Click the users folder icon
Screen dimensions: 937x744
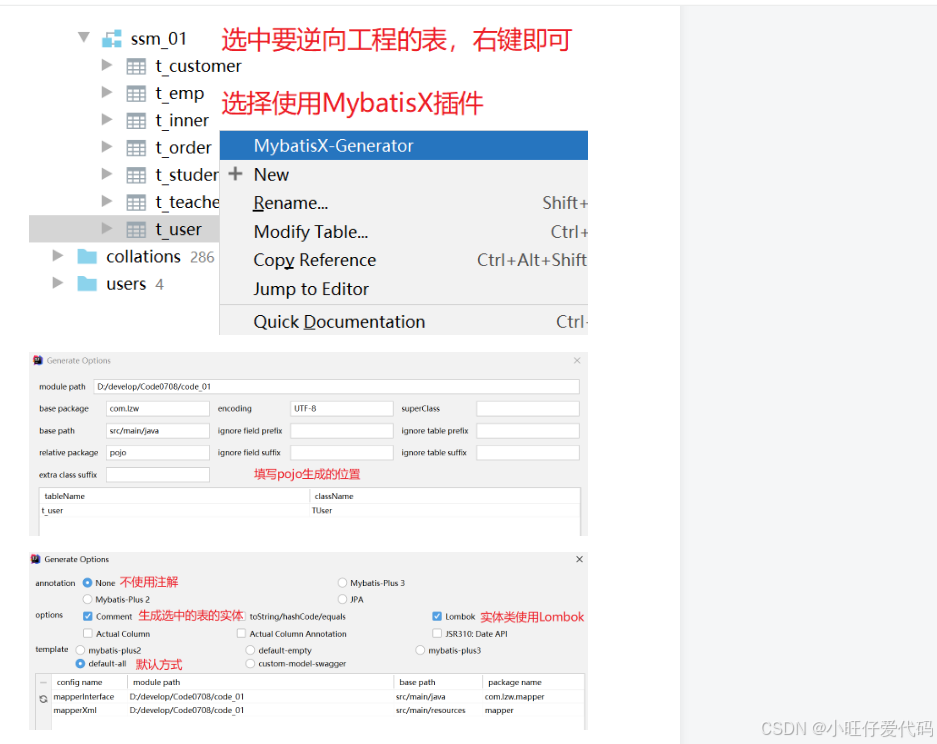[87, 284]
